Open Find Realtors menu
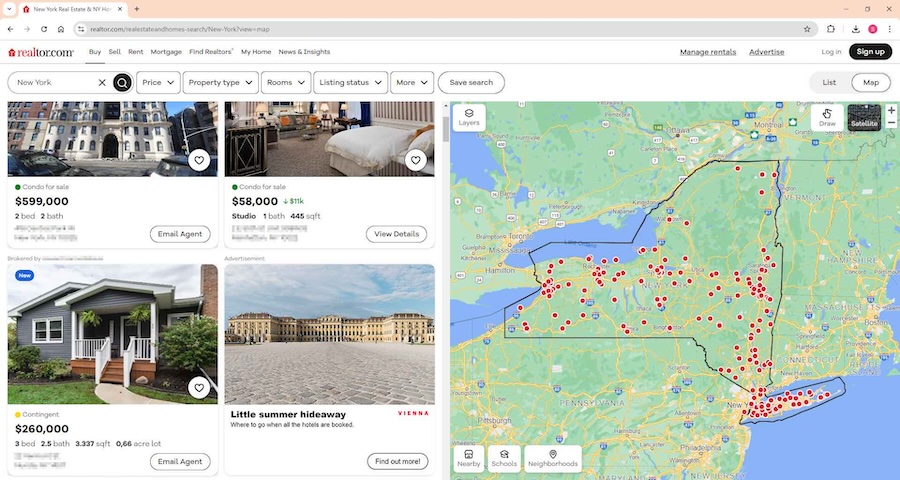 point(211,52)
